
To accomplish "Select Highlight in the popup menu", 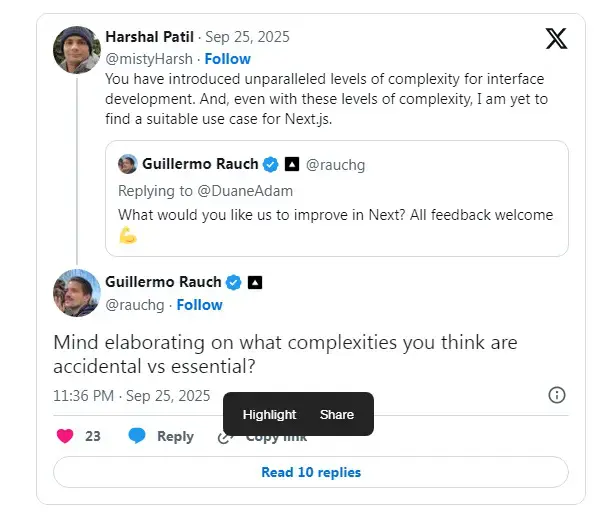I will pos(269,414).
